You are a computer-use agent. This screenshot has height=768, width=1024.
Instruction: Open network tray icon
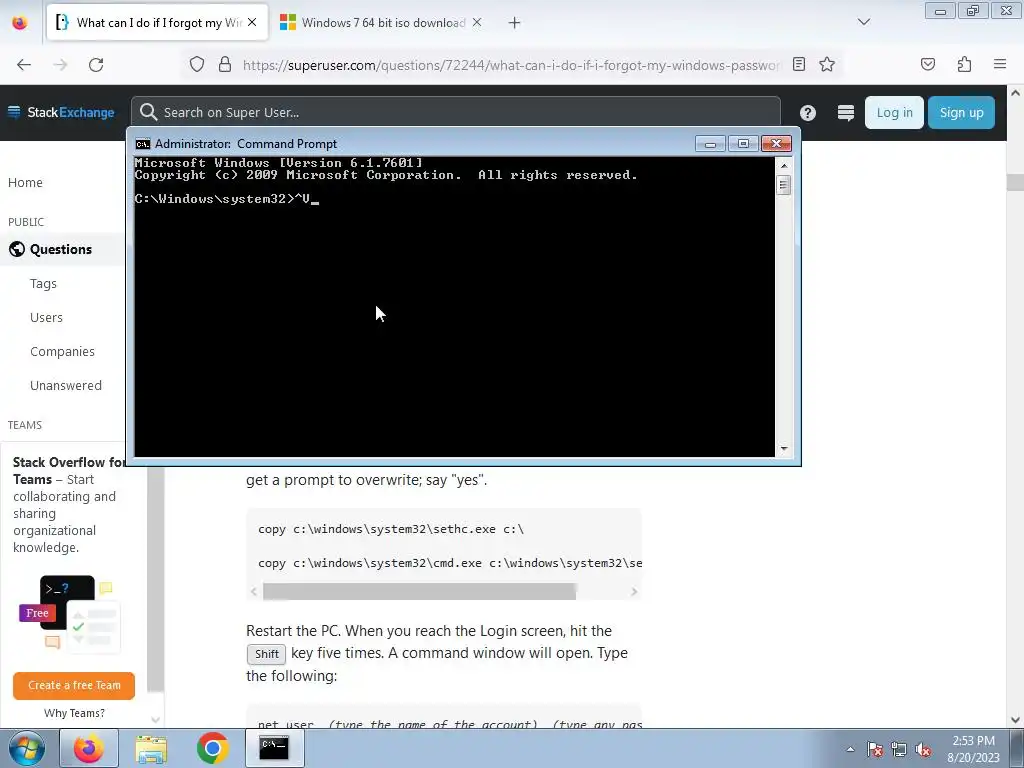click(x=899, y=749)
